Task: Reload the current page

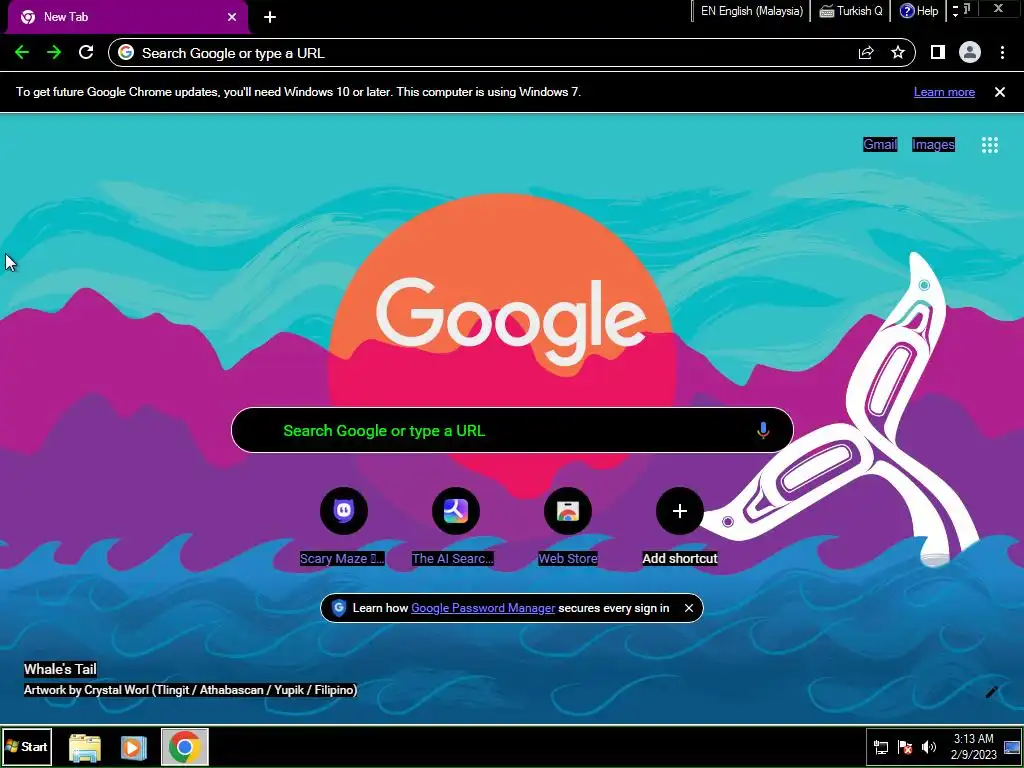Action: (x=86, y=53)
